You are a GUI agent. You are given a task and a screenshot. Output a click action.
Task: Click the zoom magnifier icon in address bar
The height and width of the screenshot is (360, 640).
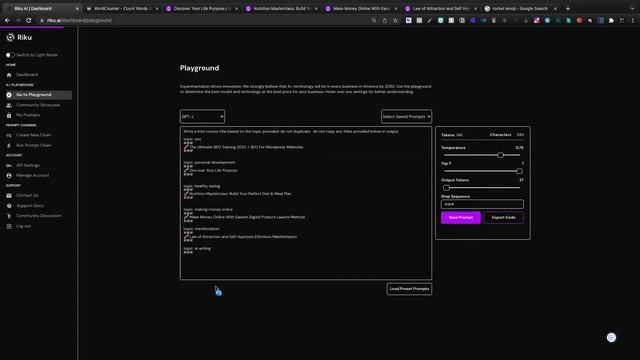pyautogui.click(x=373, y=20)
